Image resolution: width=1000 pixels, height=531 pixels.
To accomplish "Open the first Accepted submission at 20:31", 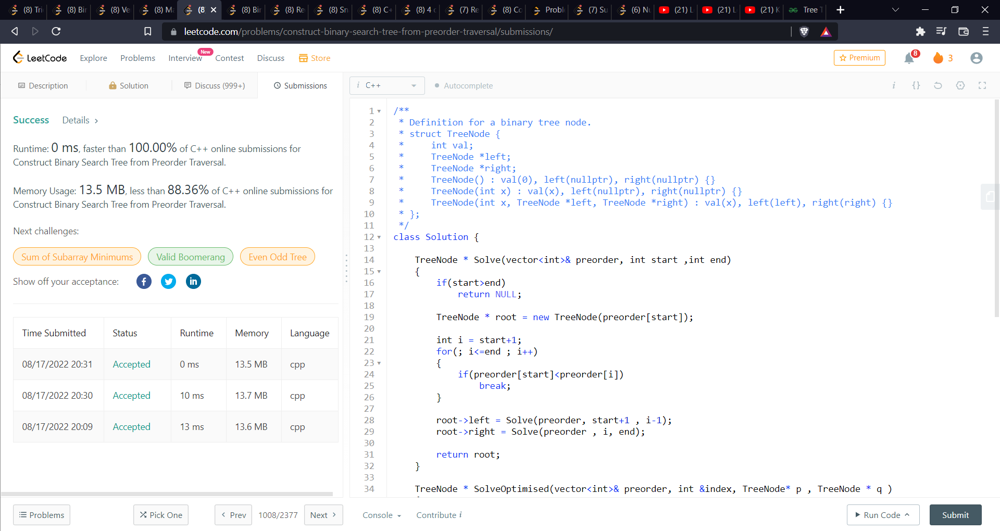I will pos(131,364).
